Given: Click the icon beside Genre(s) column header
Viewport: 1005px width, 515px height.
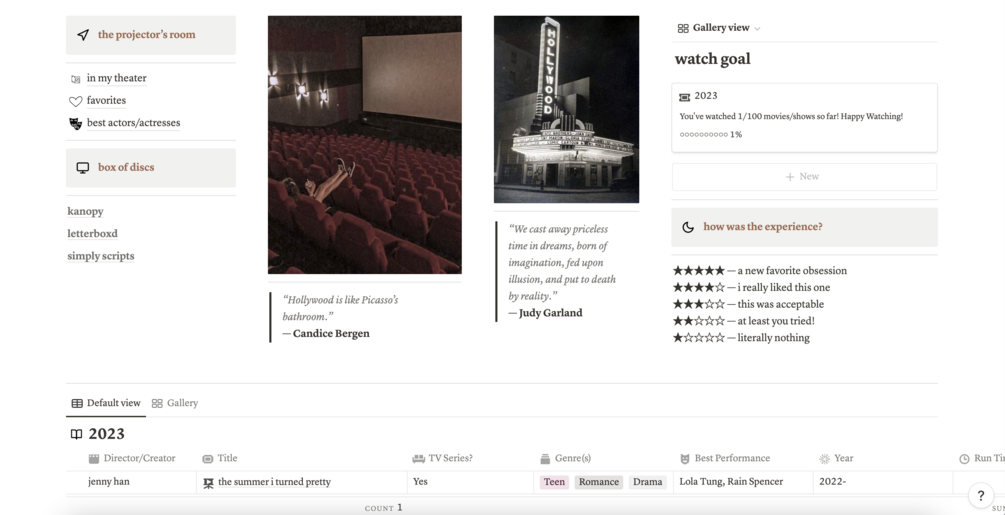Looking at the screenshot, I should [545, 459].
